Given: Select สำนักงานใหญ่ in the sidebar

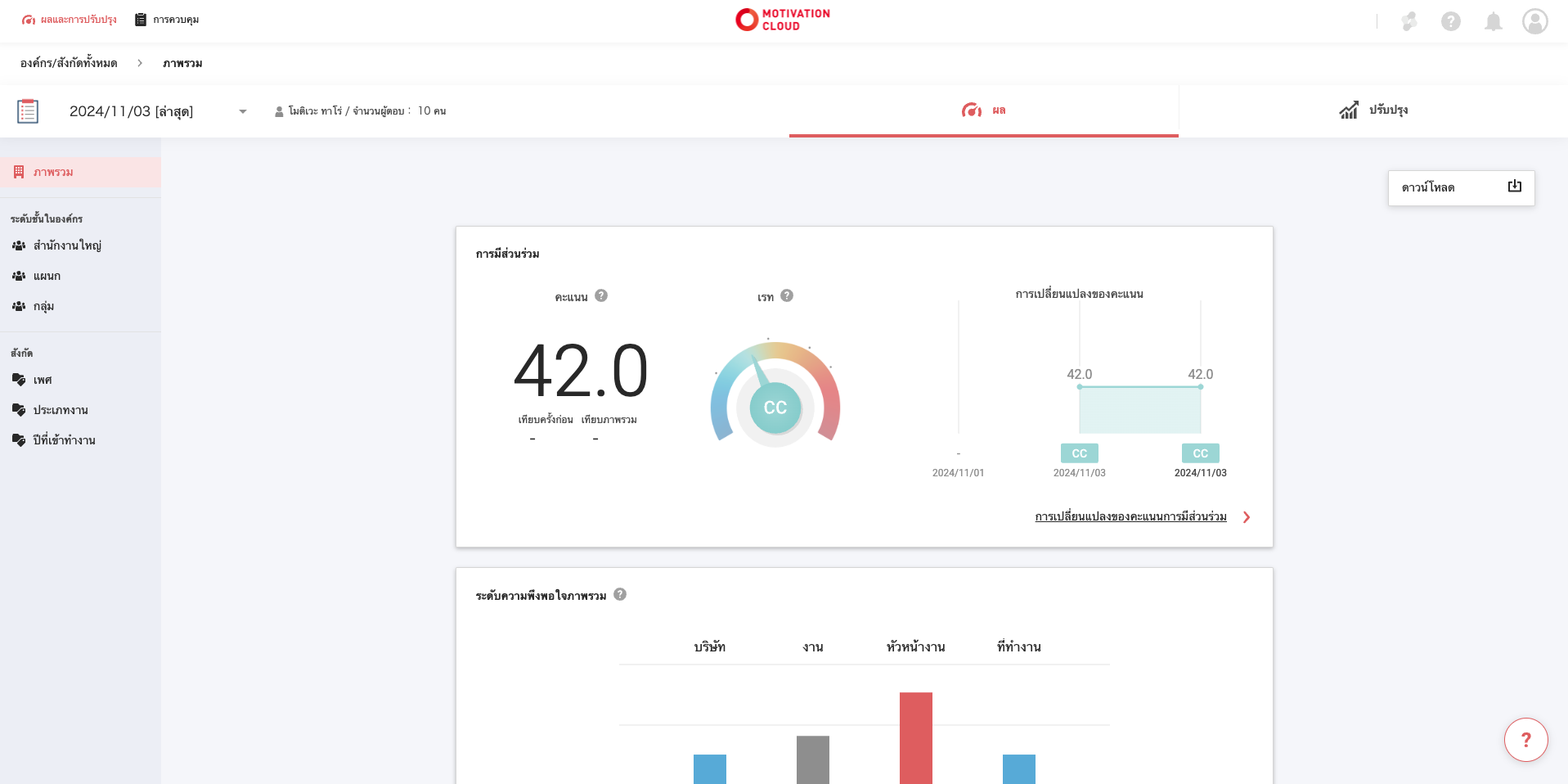Looking at the screenshot, I should coord(67,246).
